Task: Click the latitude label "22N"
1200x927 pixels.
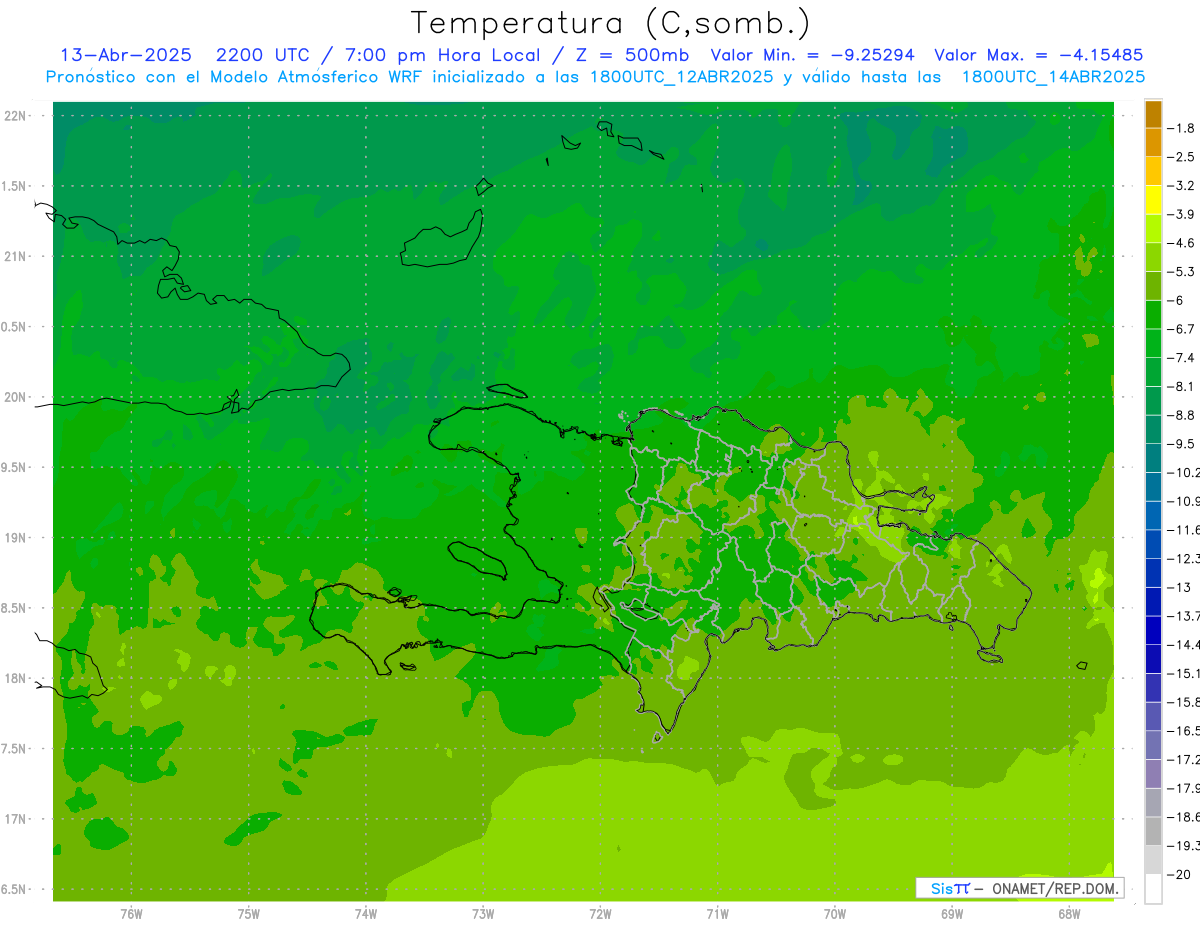Action: (x=17, y=116)
